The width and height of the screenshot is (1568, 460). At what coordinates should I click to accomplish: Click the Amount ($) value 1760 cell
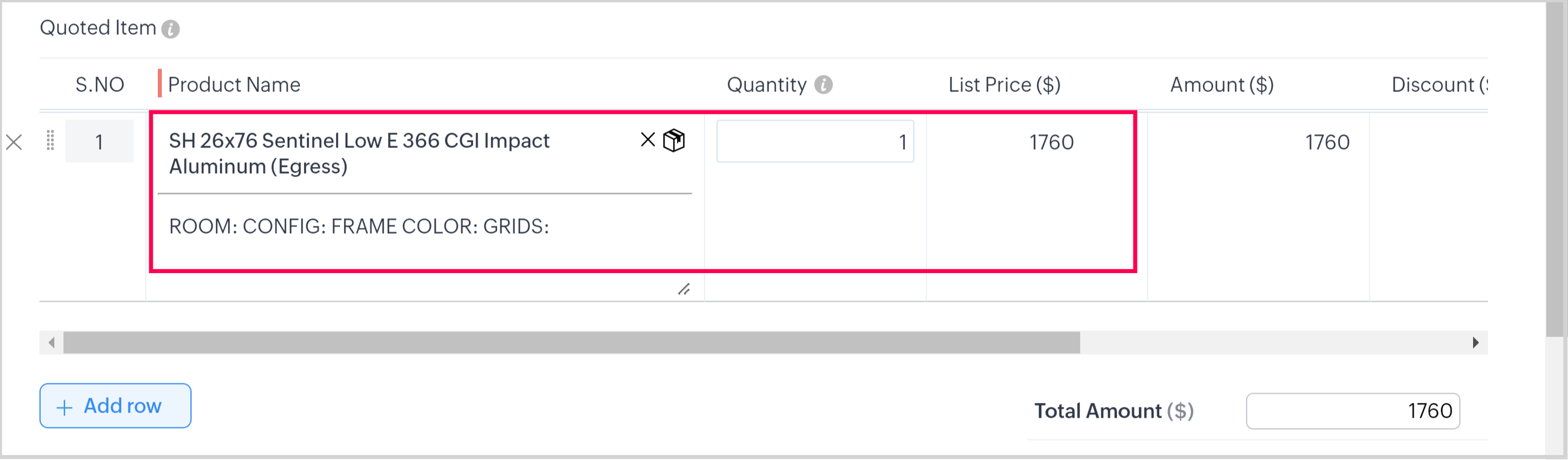(1326, 142)
